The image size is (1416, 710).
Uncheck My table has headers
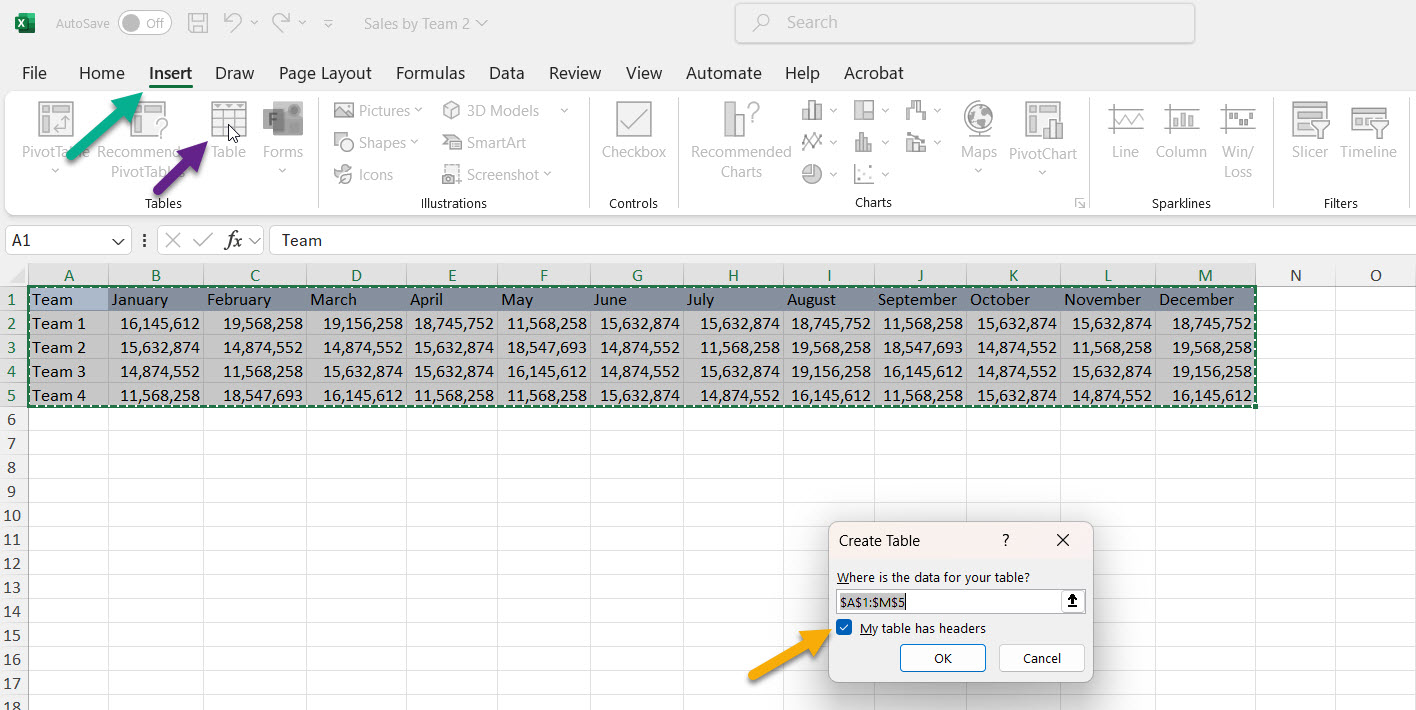pyautogui.click(x=845, y=628)
